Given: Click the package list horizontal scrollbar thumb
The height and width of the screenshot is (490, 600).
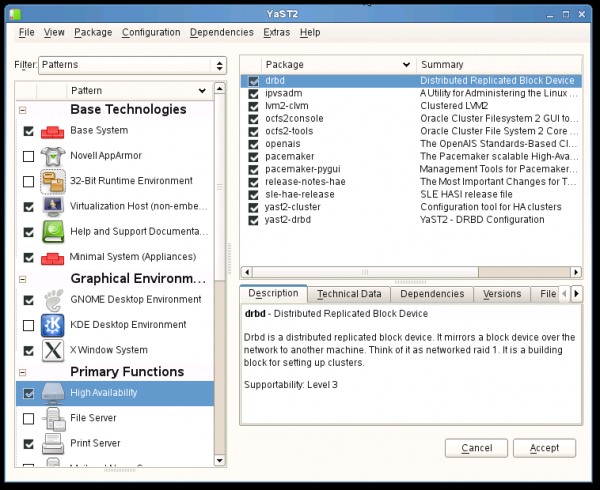Looking at the screenshot, I should 365,272.
